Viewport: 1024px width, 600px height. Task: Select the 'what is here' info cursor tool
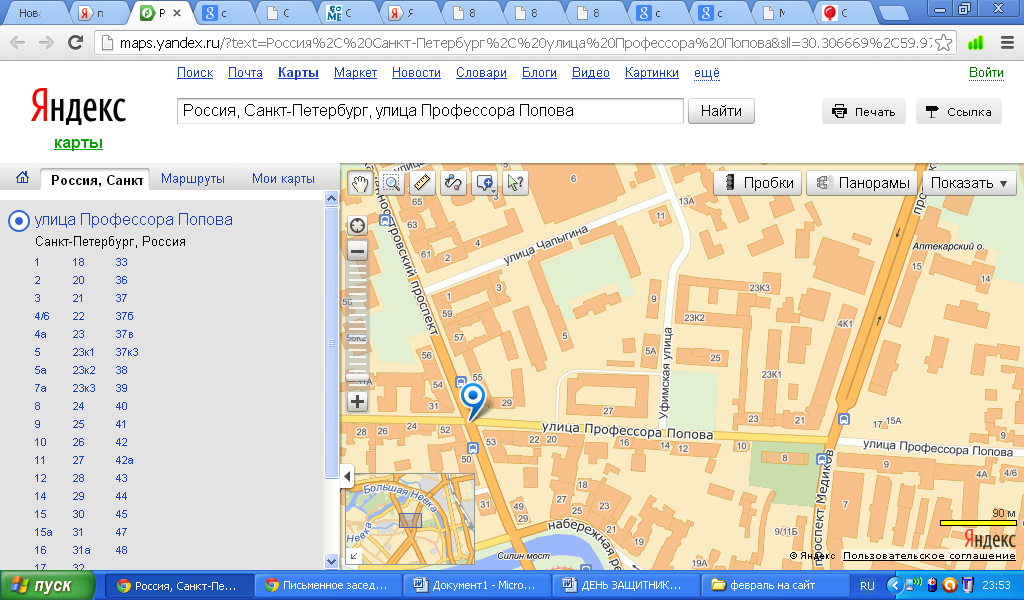[x=515, y=183]
